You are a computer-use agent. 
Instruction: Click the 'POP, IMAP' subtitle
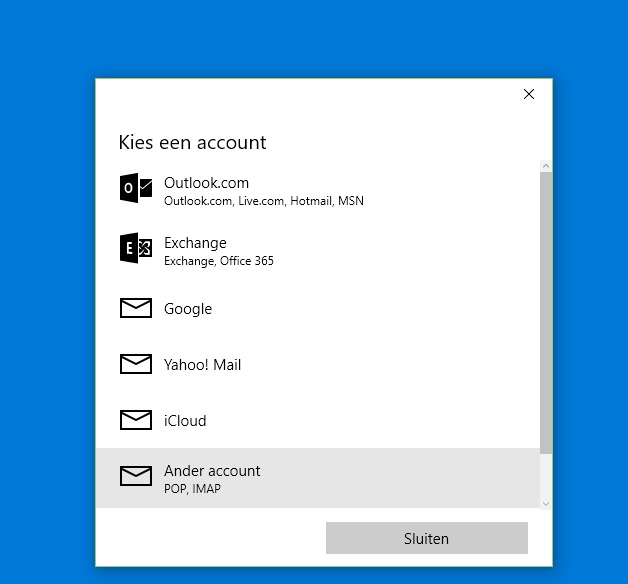(193, 489)
